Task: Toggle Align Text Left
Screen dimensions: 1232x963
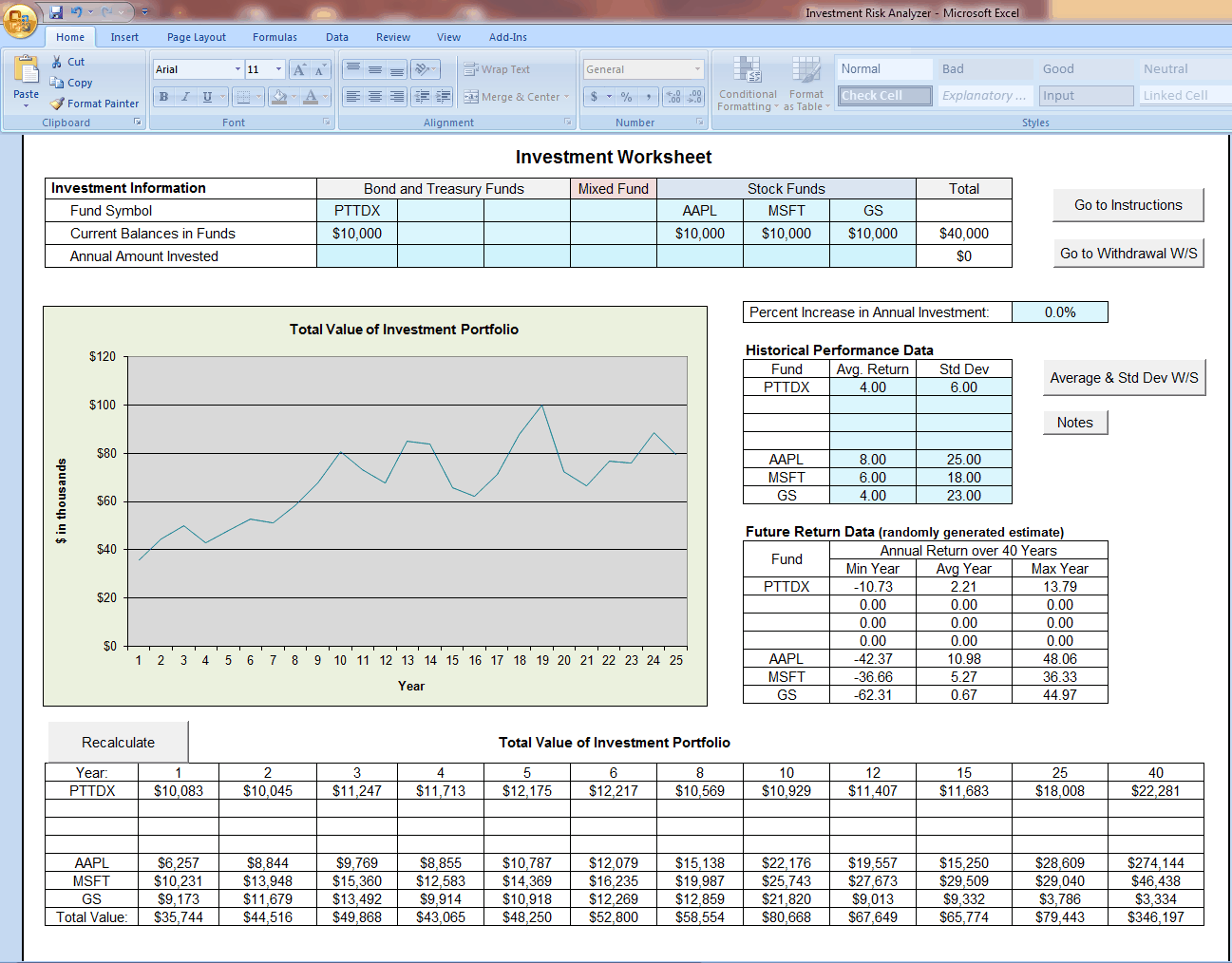Action: click(353, 97)
